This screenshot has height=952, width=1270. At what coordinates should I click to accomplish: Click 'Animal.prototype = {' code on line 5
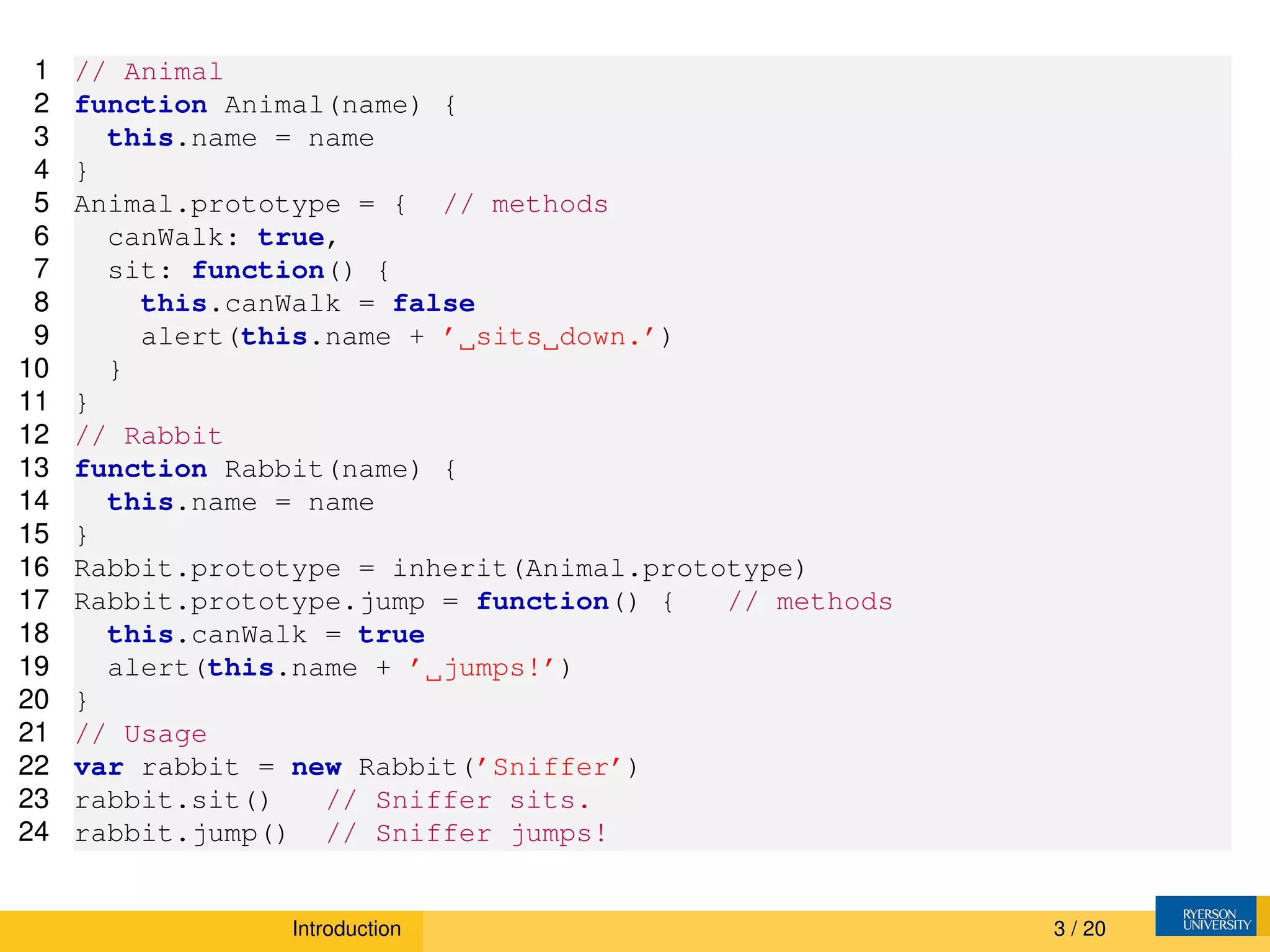(240, 205)
